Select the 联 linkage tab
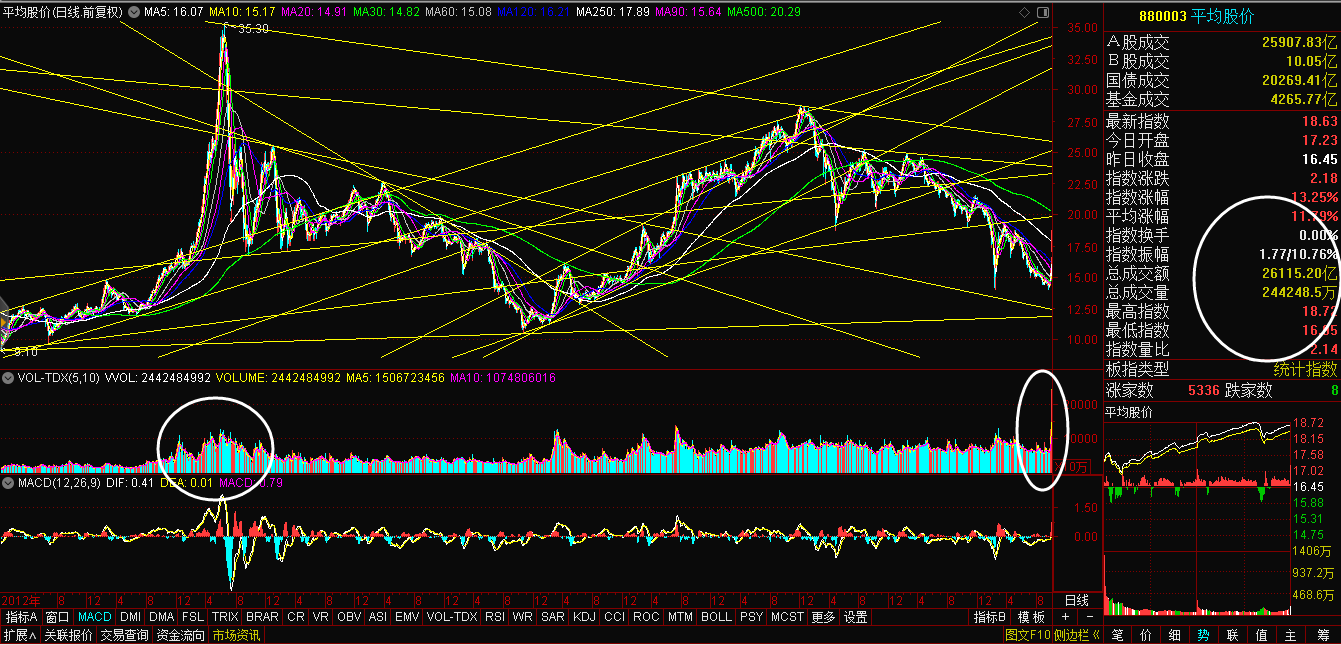 (1232, 635)
